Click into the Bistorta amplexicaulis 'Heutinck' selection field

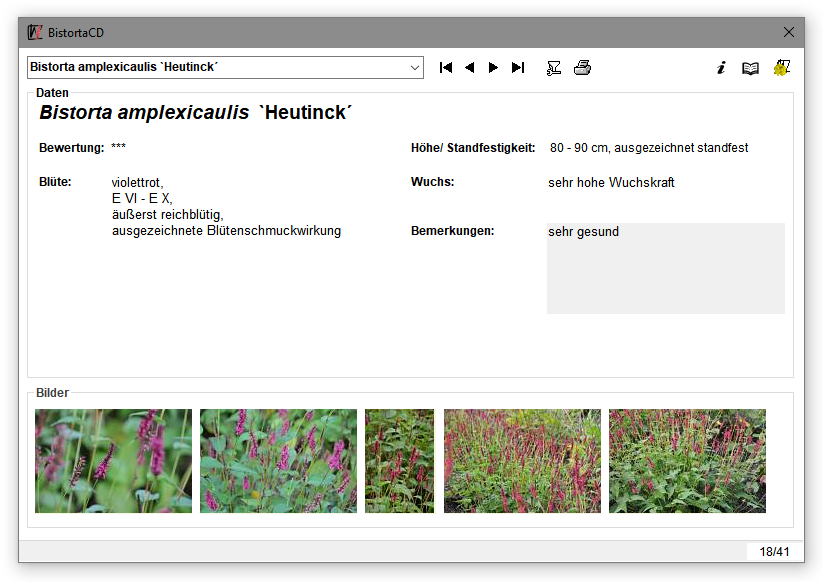[215, 68]
